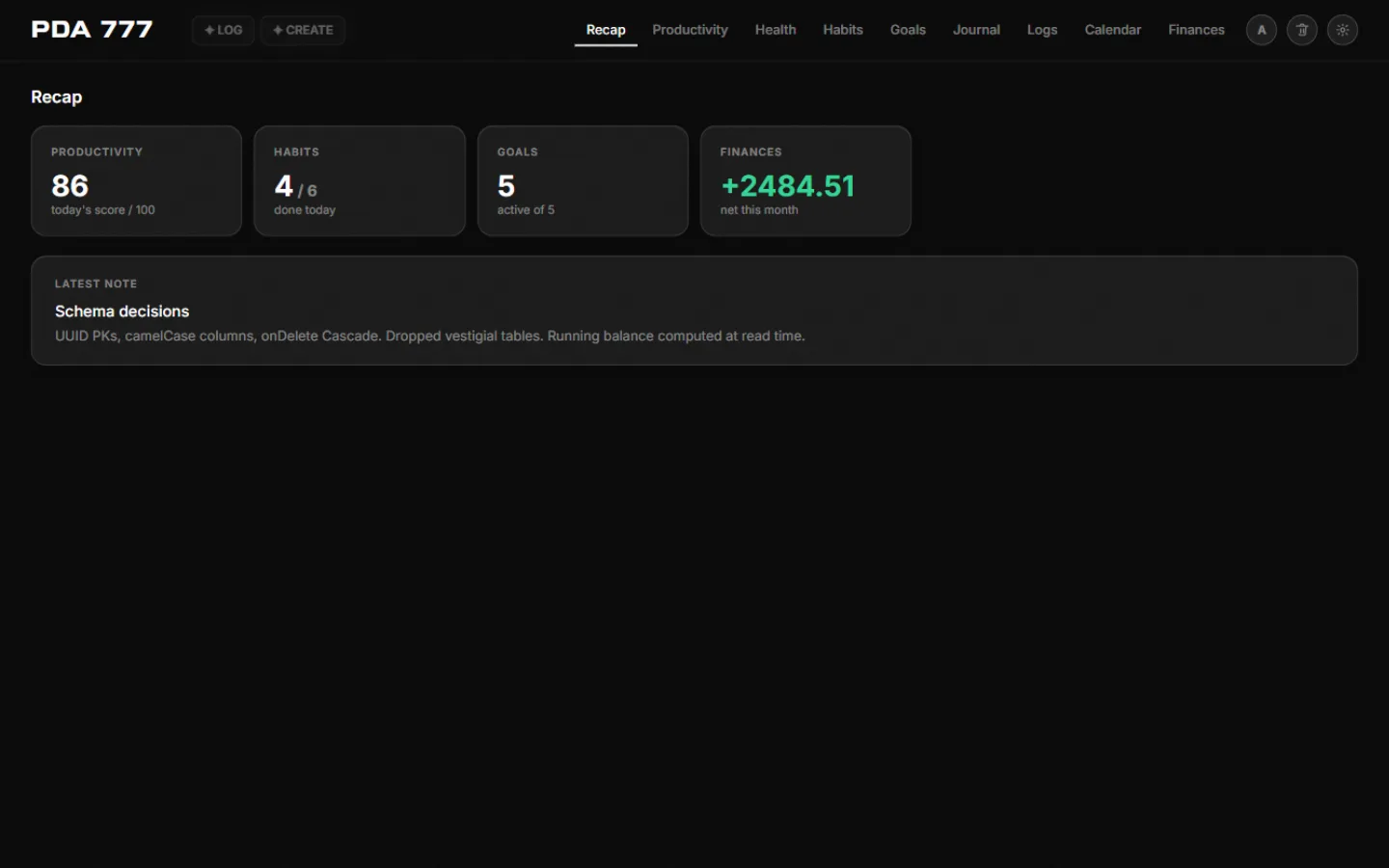Screen dimensions: 1389x868
Task: Toggle light theme with sun icon
Action: pos(1343,30)
